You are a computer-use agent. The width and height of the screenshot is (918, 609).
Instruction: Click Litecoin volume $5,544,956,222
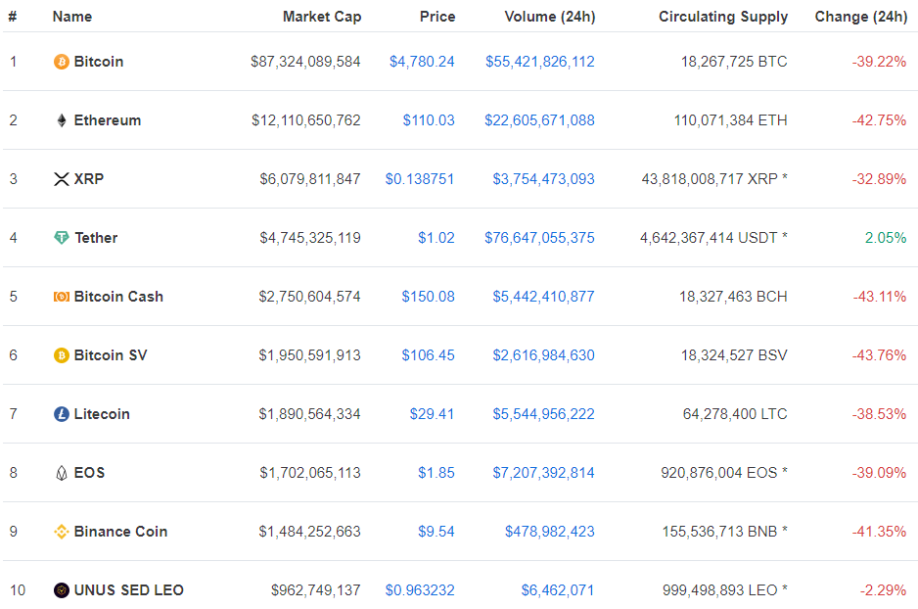click(543, 413)
